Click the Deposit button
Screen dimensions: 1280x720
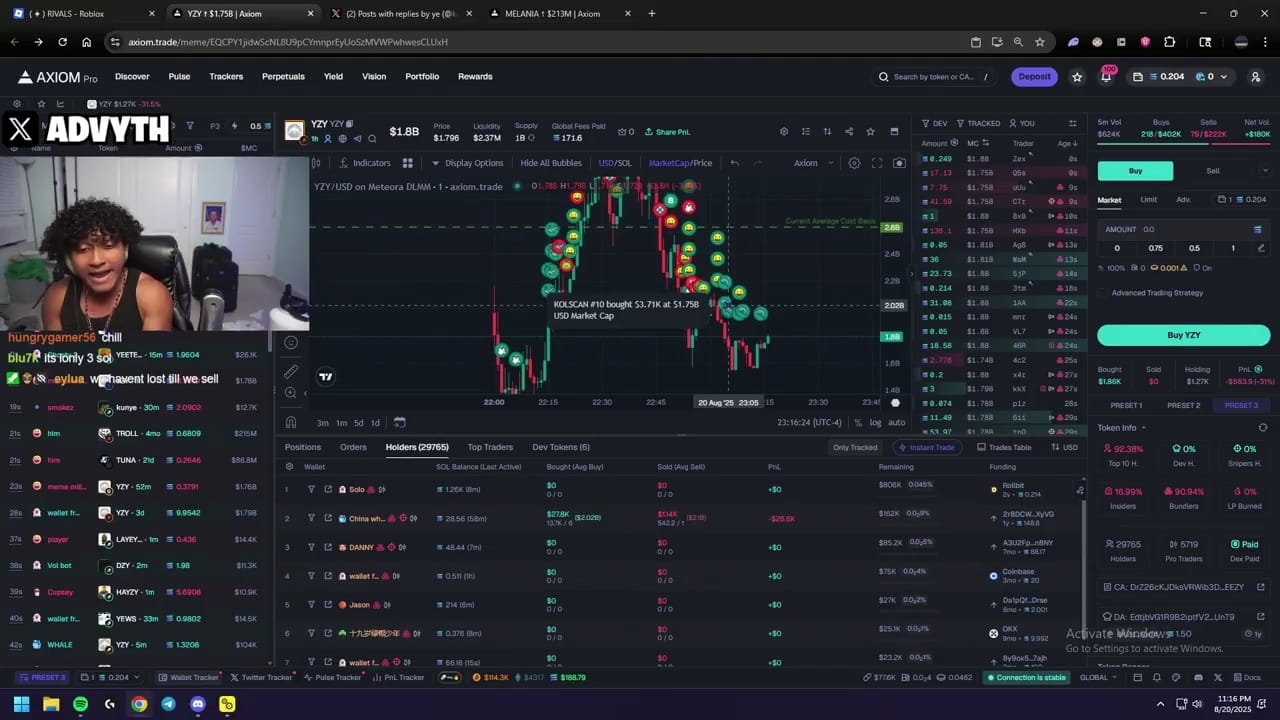tap(1034, 77)
